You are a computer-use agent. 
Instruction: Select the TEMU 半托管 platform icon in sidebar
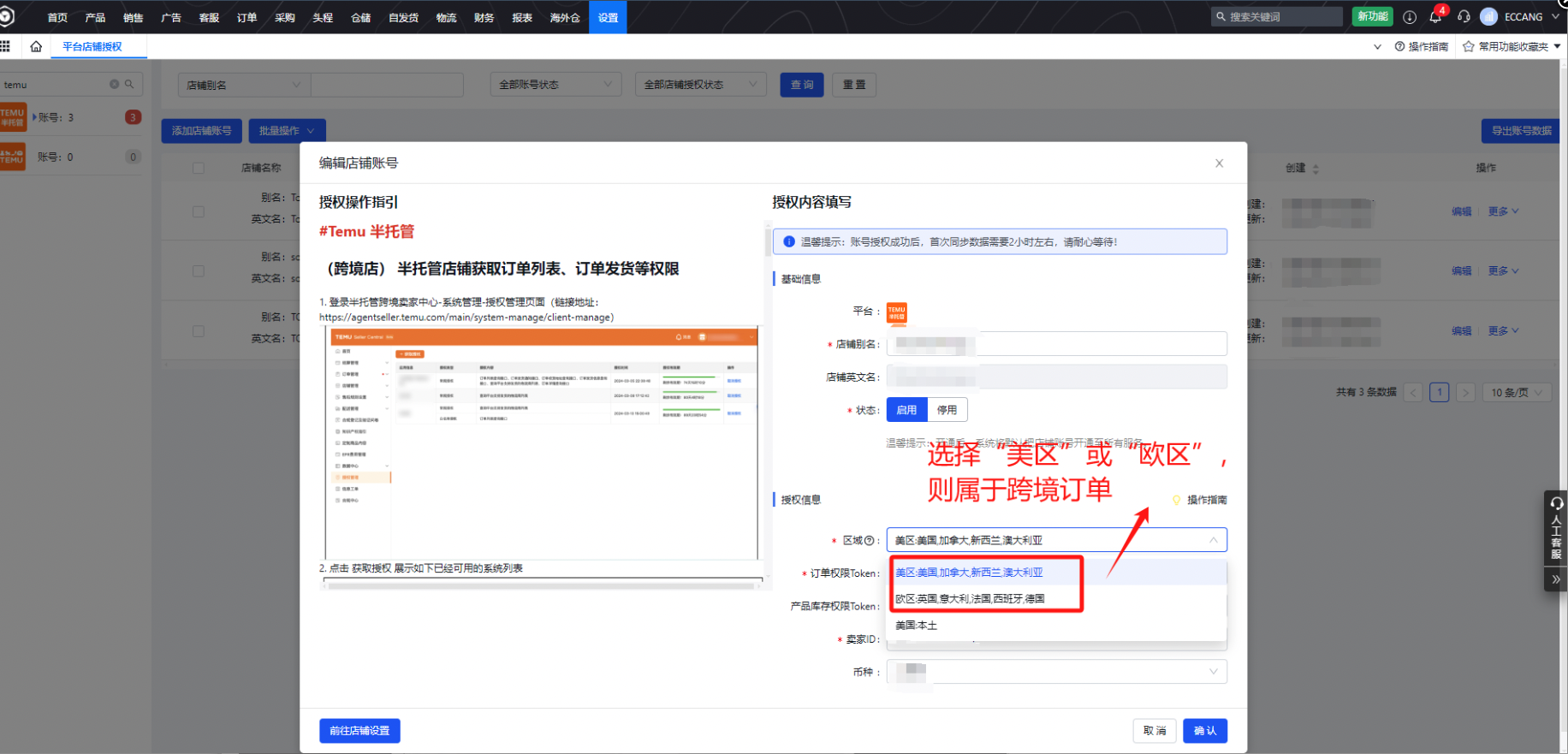click(13, 117)
